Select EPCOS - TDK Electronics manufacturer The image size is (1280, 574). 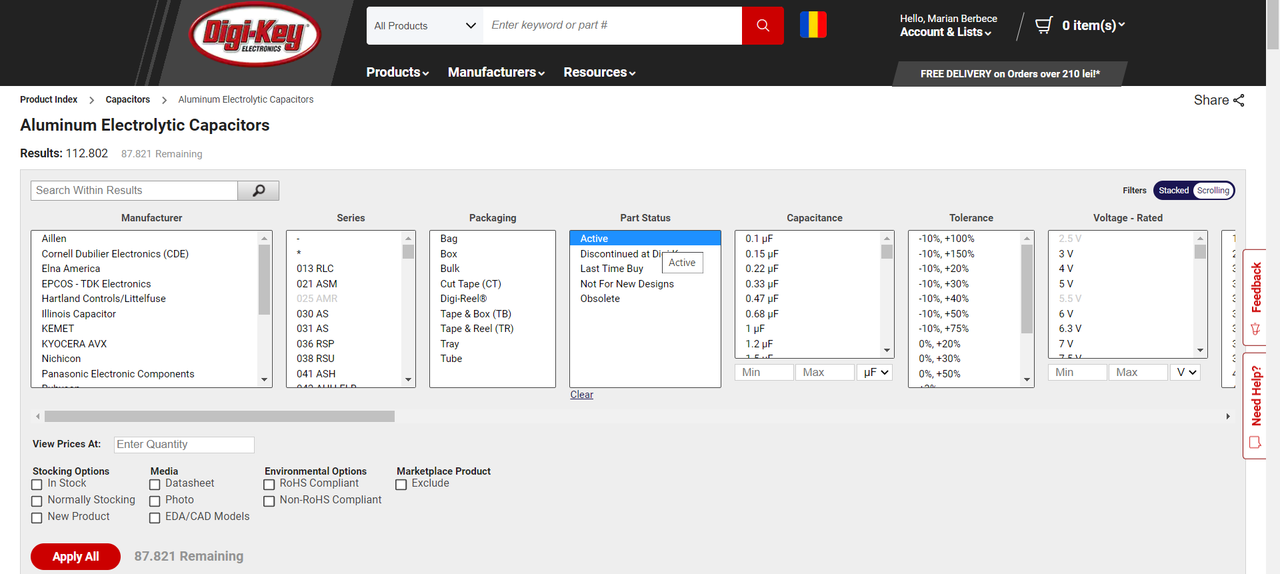click(x=145, y=283)
